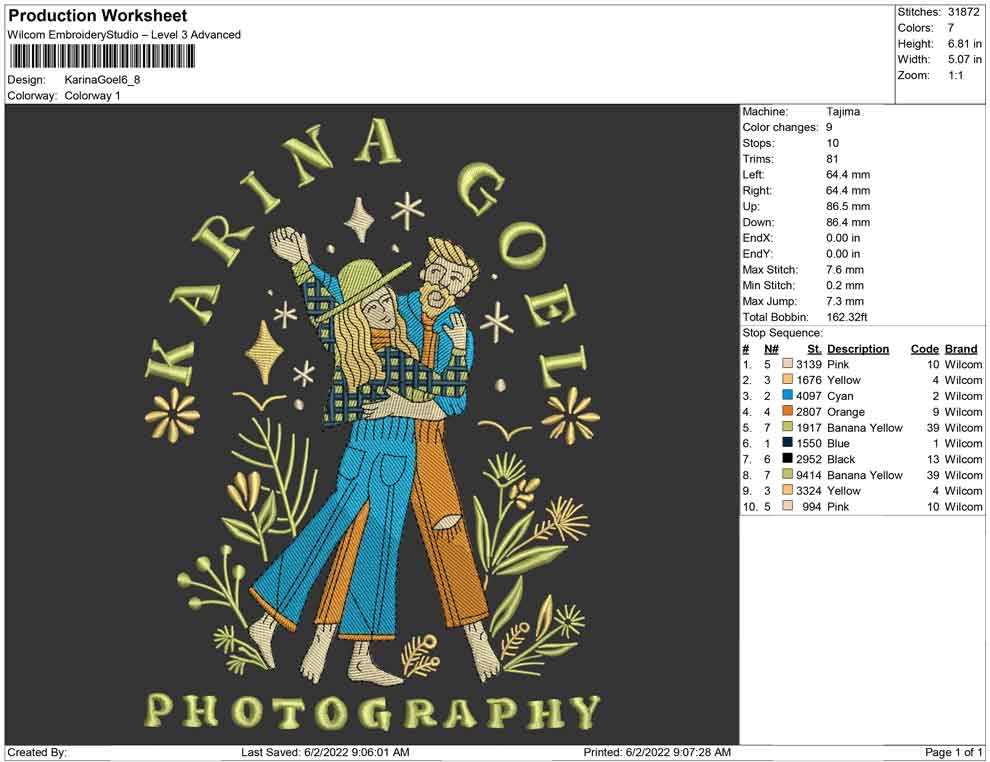Click the Page 1 of 1 indicator

point(954,752)
